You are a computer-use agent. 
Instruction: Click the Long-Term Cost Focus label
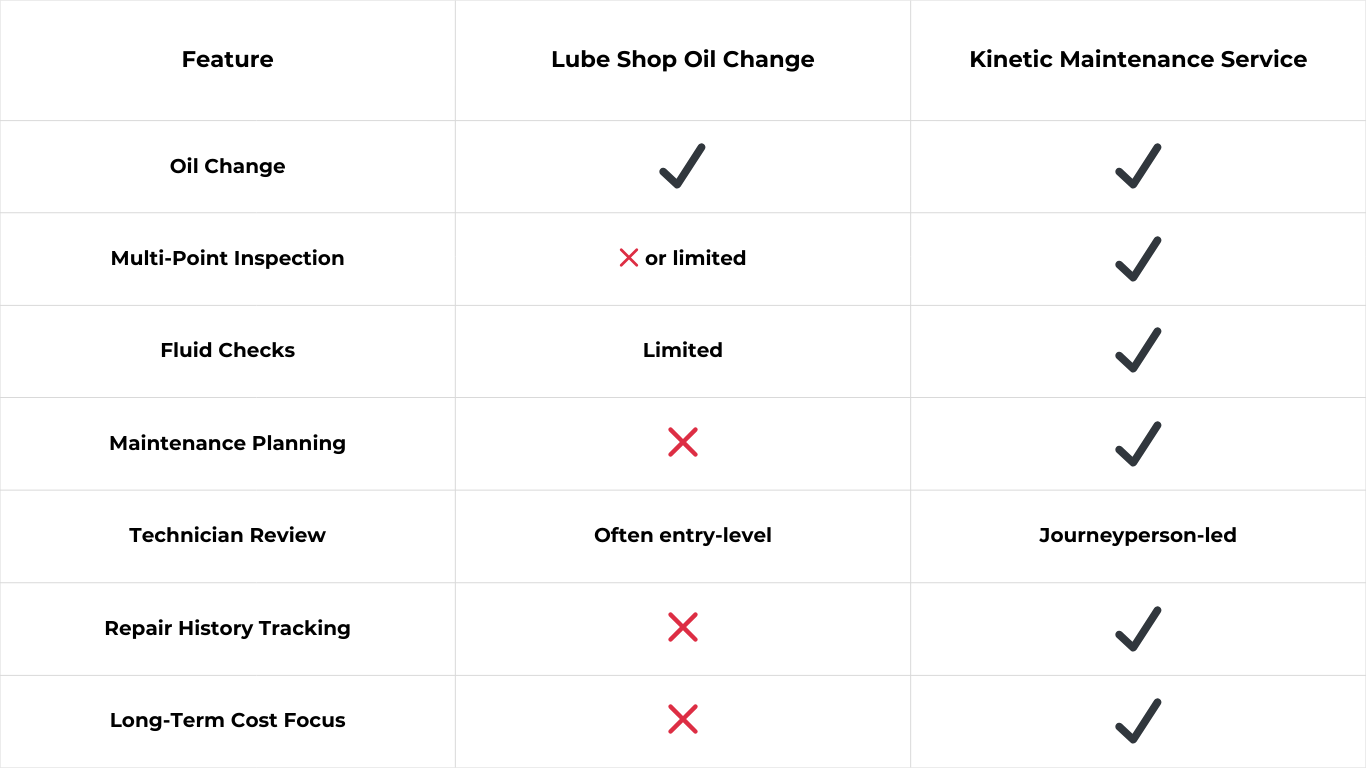[227, 720]
